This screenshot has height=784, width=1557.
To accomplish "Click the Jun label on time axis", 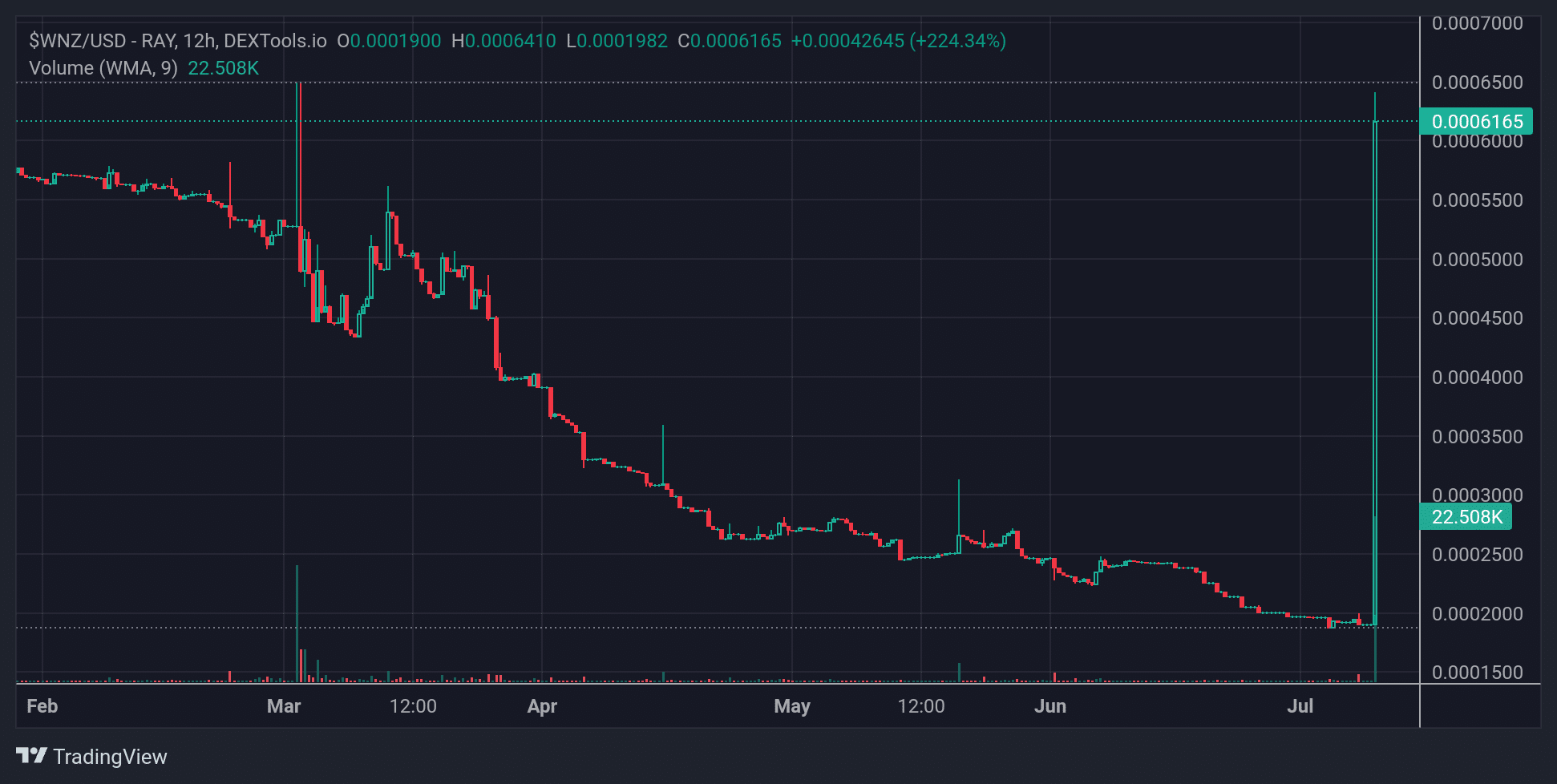I will 1050,706.
